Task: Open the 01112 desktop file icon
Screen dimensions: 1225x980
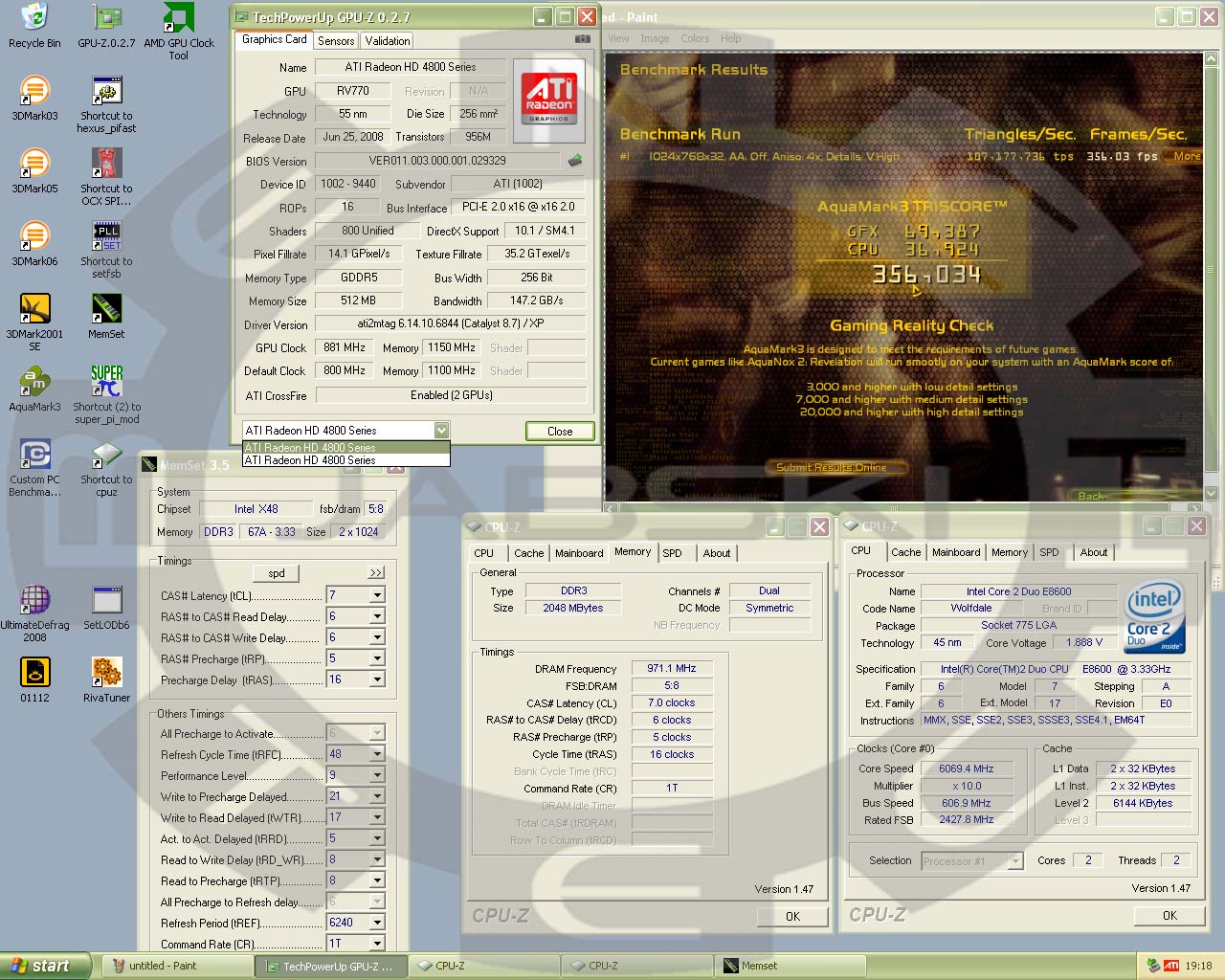Action: (34, 679)
